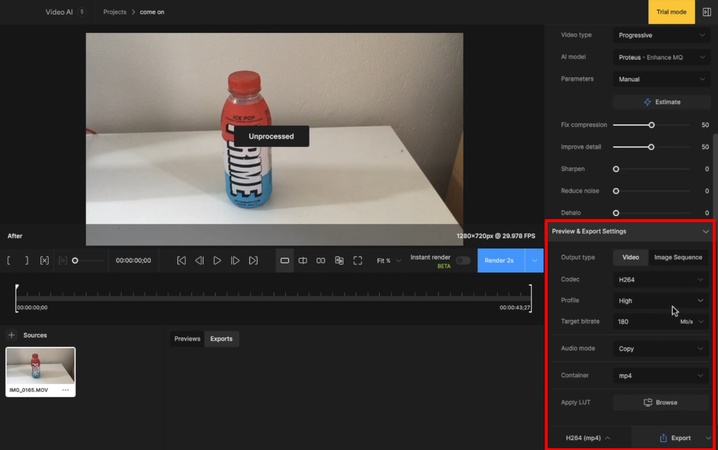
Task: Click the timeline start marker
Action: click(x=16, y=298)
